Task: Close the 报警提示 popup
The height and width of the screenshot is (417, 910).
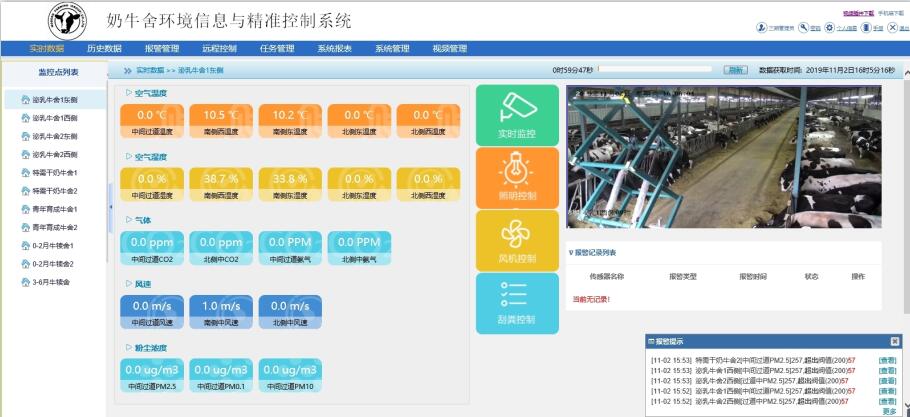Action: (894, 342)
